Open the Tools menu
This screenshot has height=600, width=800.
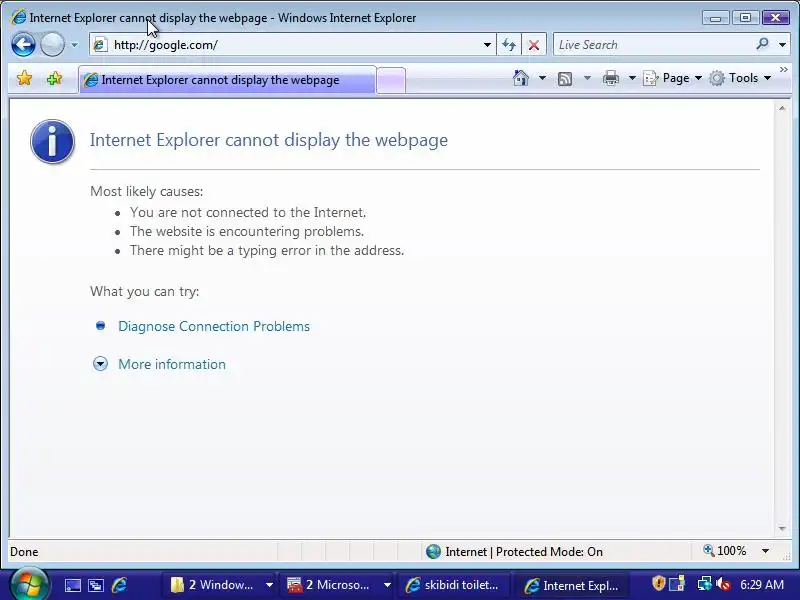[x=740, y=78]
